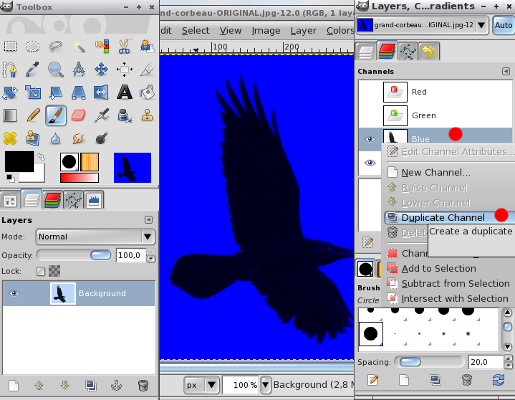Image resolution: width=515 pixels, height=400 pixels.
Task: Open the View menu
Action: tap(230, 31)
